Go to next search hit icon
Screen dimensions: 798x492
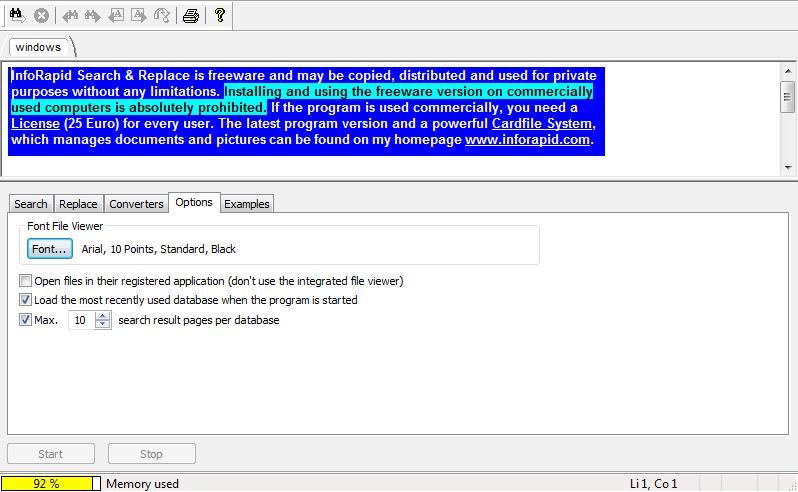92,16
